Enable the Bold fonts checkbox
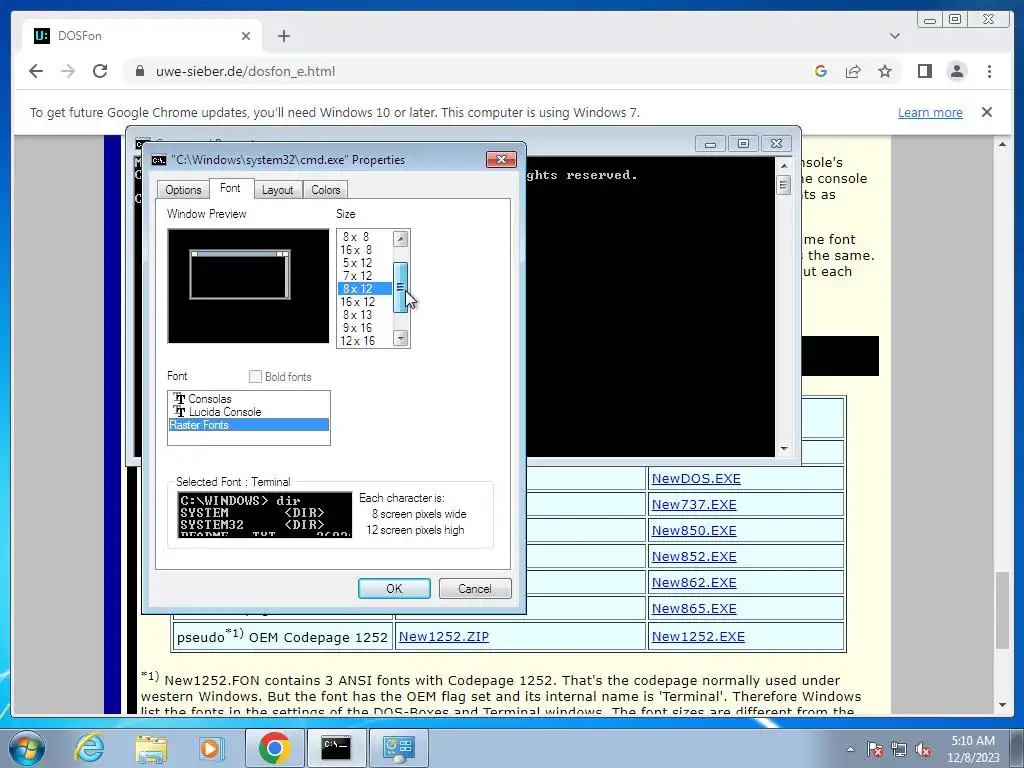 point(255,377)
